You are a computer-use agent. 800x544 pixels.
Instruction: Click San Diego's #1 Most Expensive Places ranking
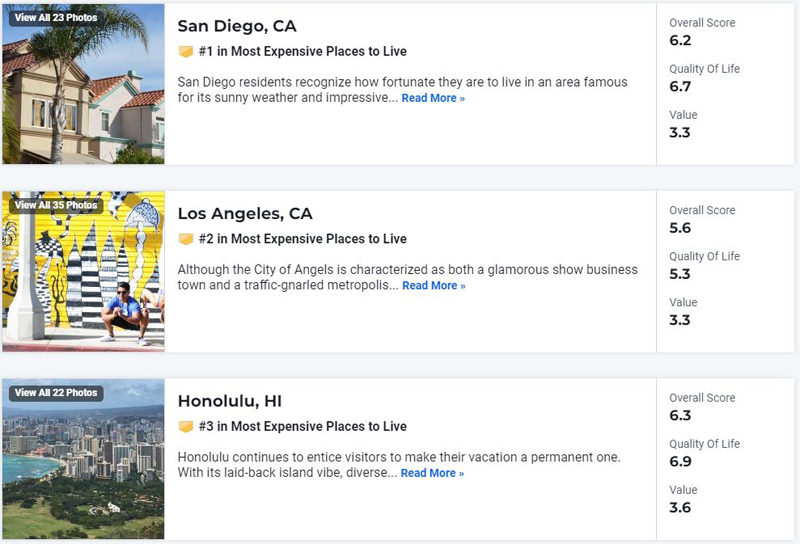point(302,51)
